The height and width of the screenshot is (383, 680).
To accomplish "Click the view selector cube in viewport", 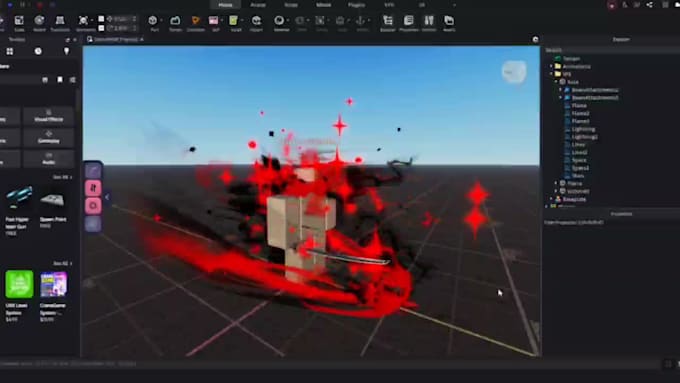I will click(514, 72).
